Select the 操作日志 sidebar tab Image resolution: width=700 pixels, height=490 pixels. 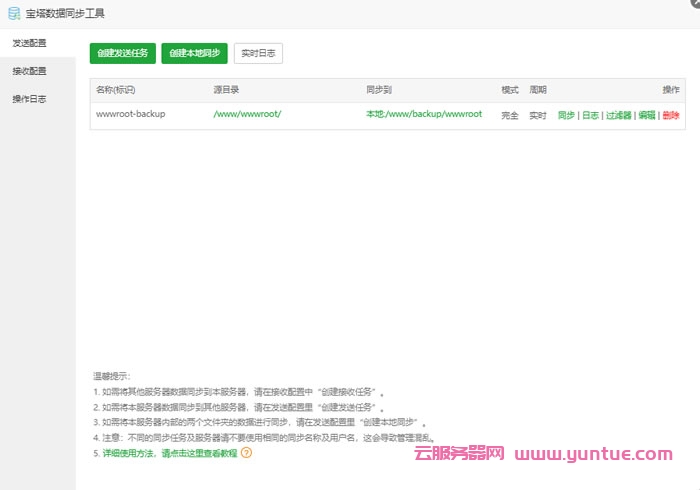[x=29, y=99]
